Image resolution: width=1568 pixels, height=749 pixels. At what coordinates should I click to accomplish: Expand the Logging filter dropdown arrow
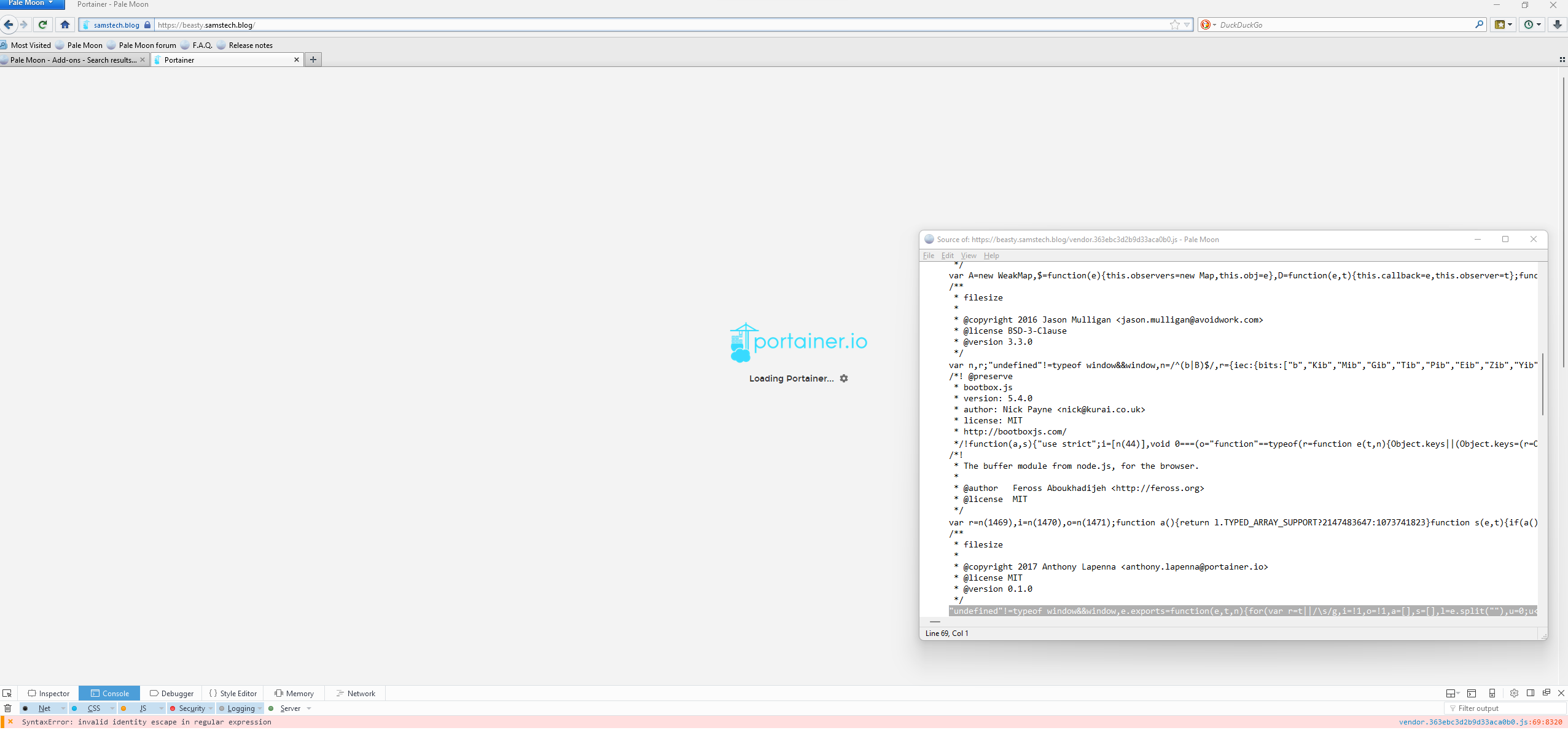tap(260, 708)
